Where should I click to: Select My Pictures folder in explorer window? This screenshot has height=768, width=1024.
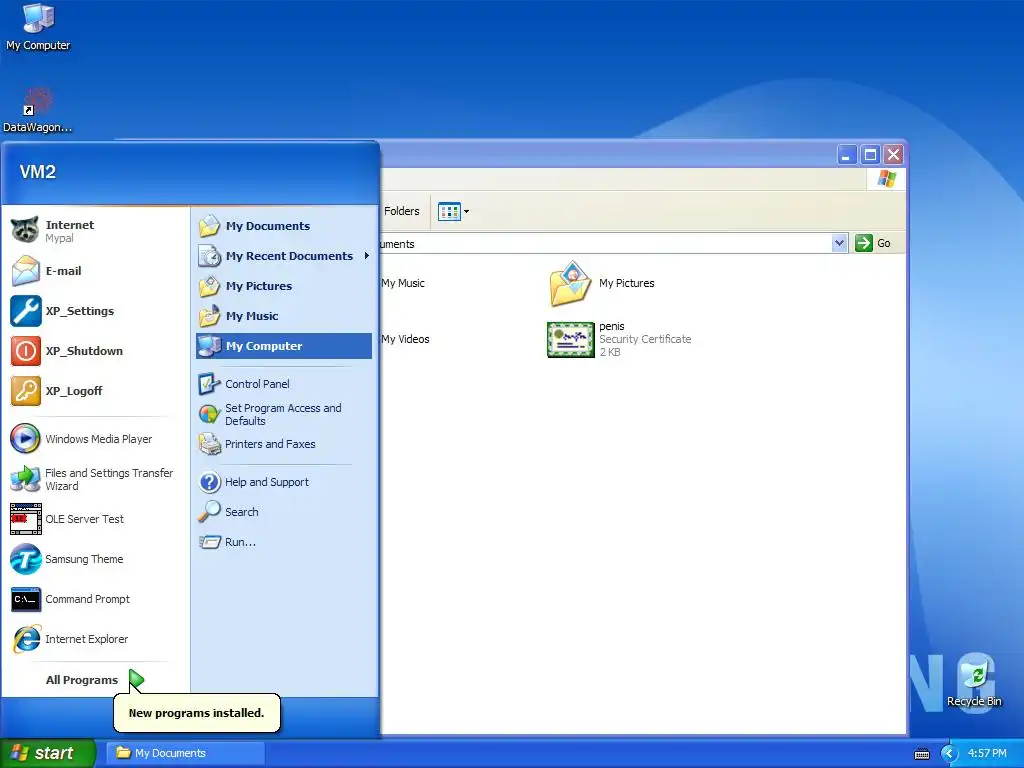(601, 283)
